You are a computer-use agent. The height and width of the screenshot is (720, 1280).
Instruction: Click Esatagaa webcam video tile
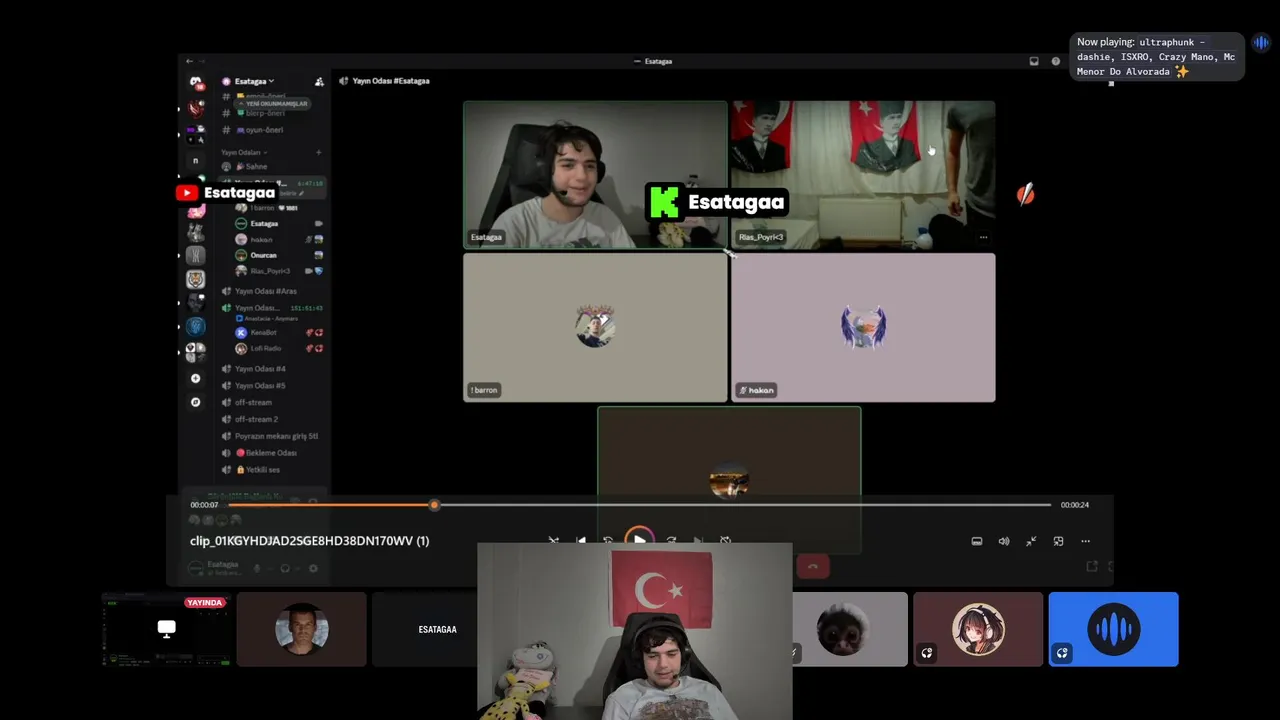(x=595, y=174)
